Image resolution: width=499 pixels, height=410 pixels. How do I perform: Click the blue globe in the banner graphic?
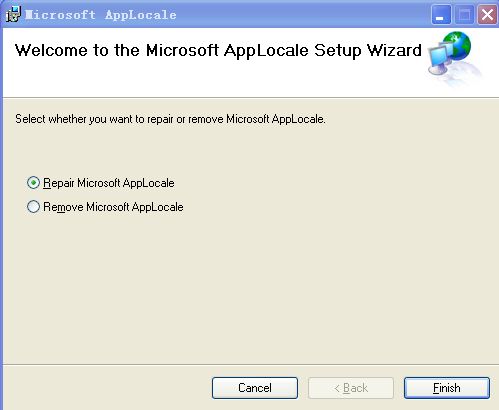(x=458, y=46)
